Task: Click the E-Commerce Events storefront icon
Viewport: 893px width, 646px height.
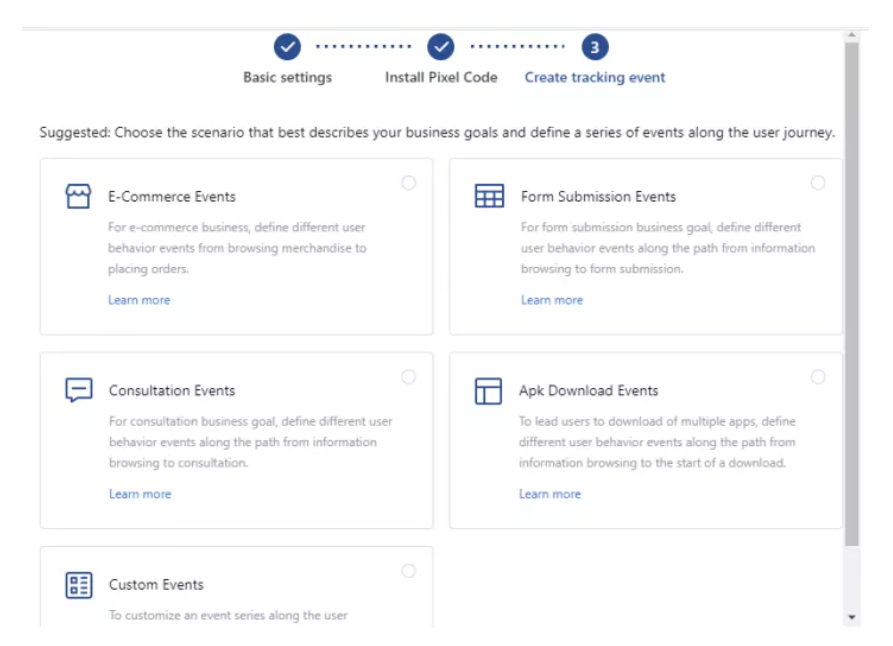Action: (x=78, y=196)
